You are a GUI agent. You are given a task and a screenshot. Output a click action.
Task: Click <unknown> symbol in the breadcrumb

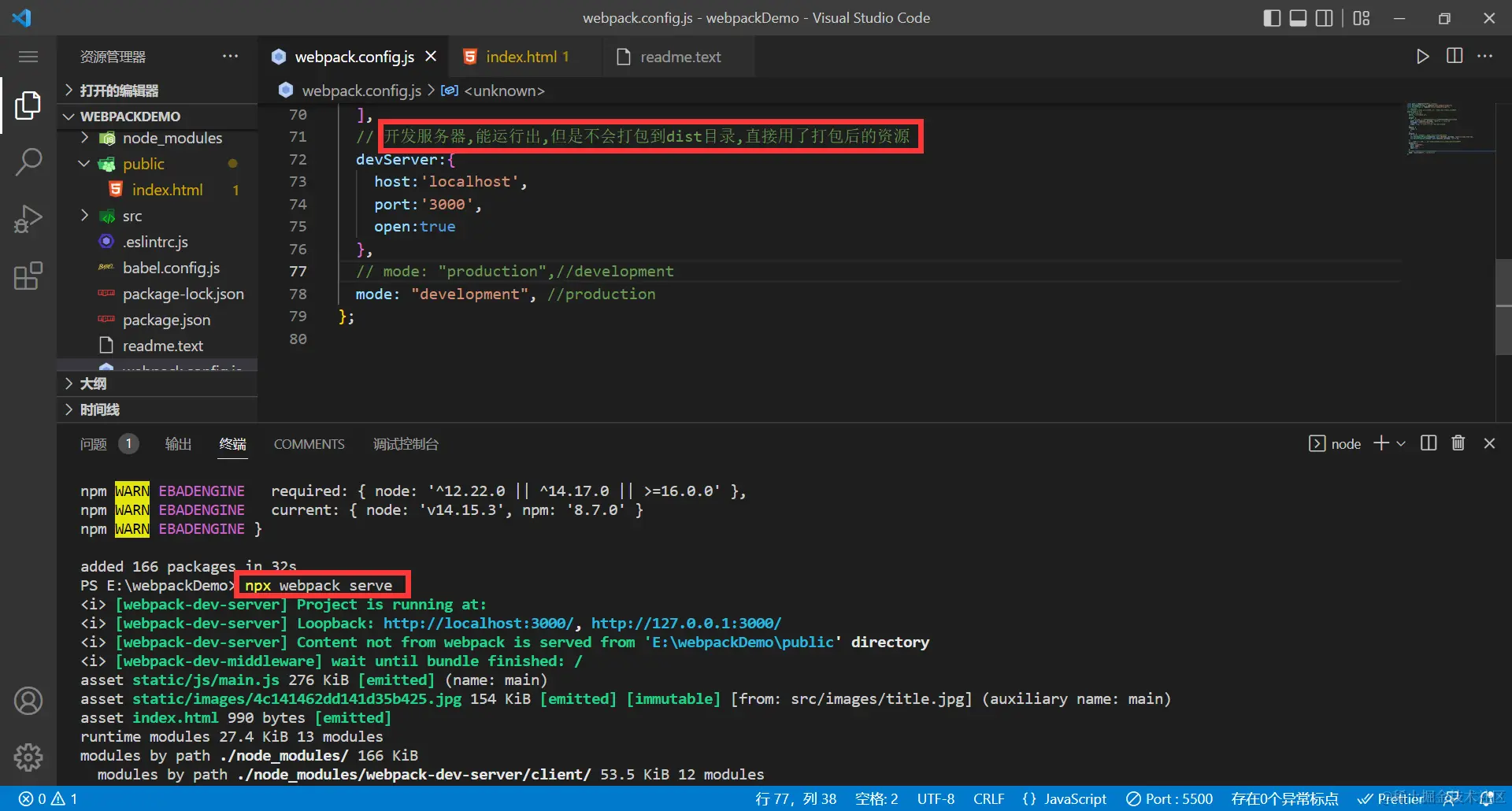(504, 91)
